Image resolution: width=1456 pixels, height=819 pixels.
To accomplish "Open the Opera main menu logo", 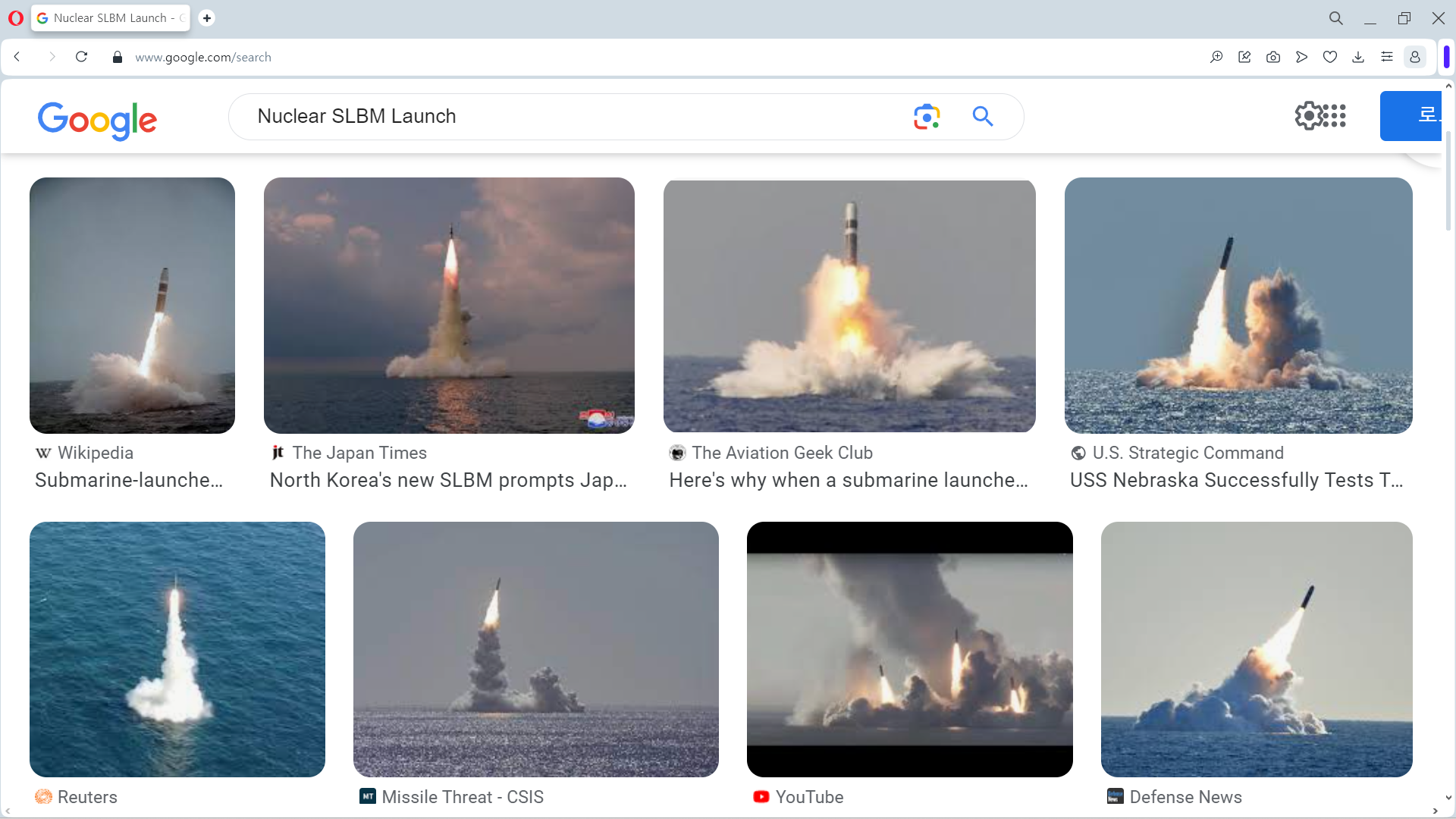I will [x=15, y=18].
